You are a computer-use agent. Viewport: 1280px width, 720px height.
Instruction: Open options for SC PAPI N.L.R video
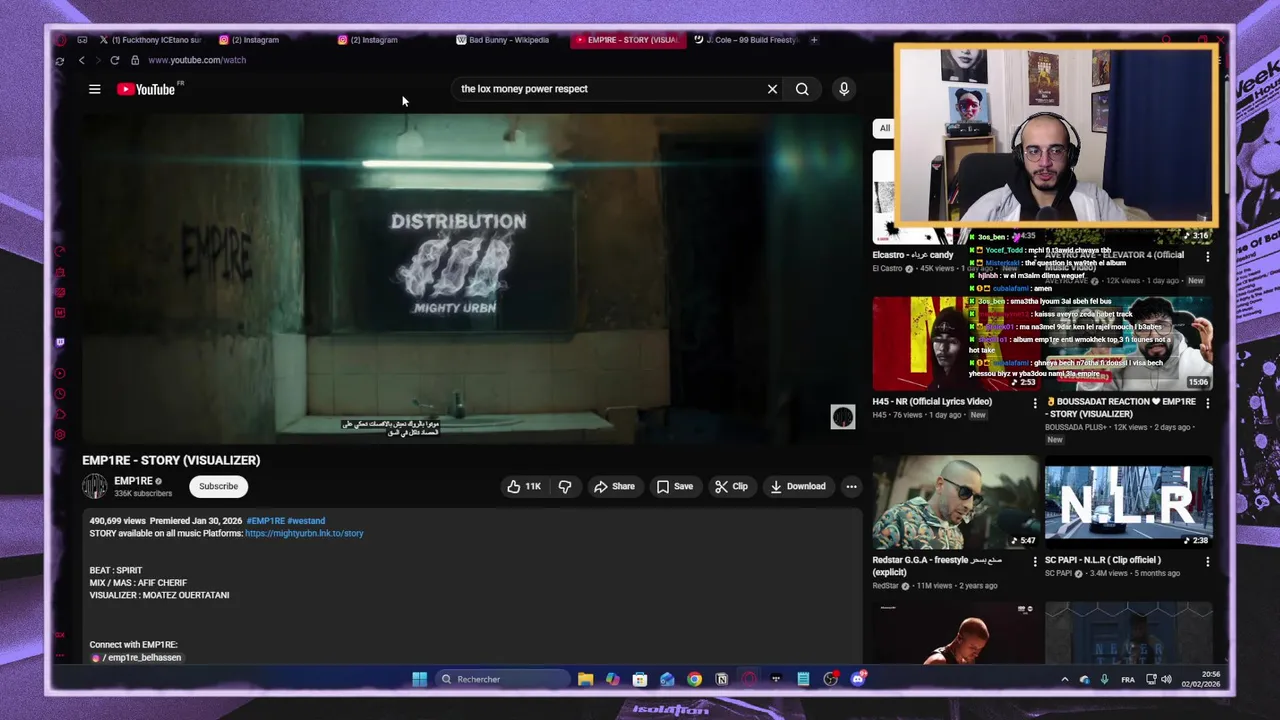pos(1207,562)
